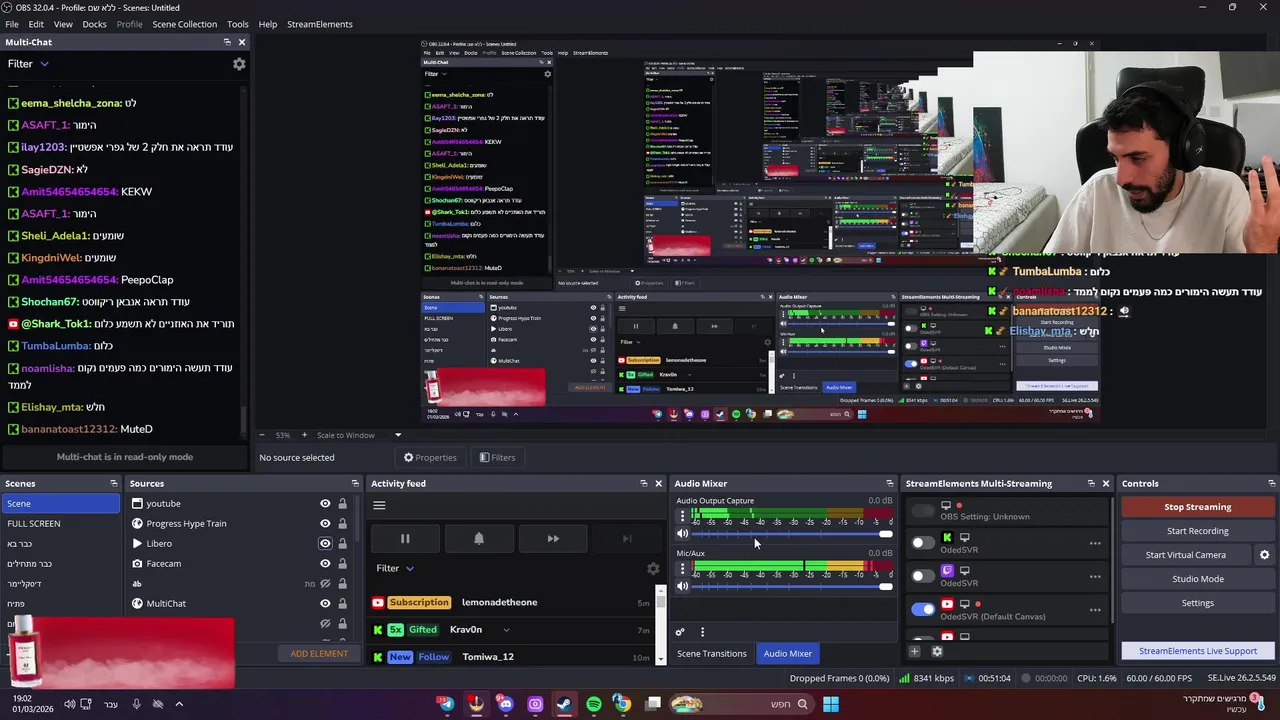Adjust the Audio Output Capture volume slider
Screen dimensions: 1280x720
(792, 534)
